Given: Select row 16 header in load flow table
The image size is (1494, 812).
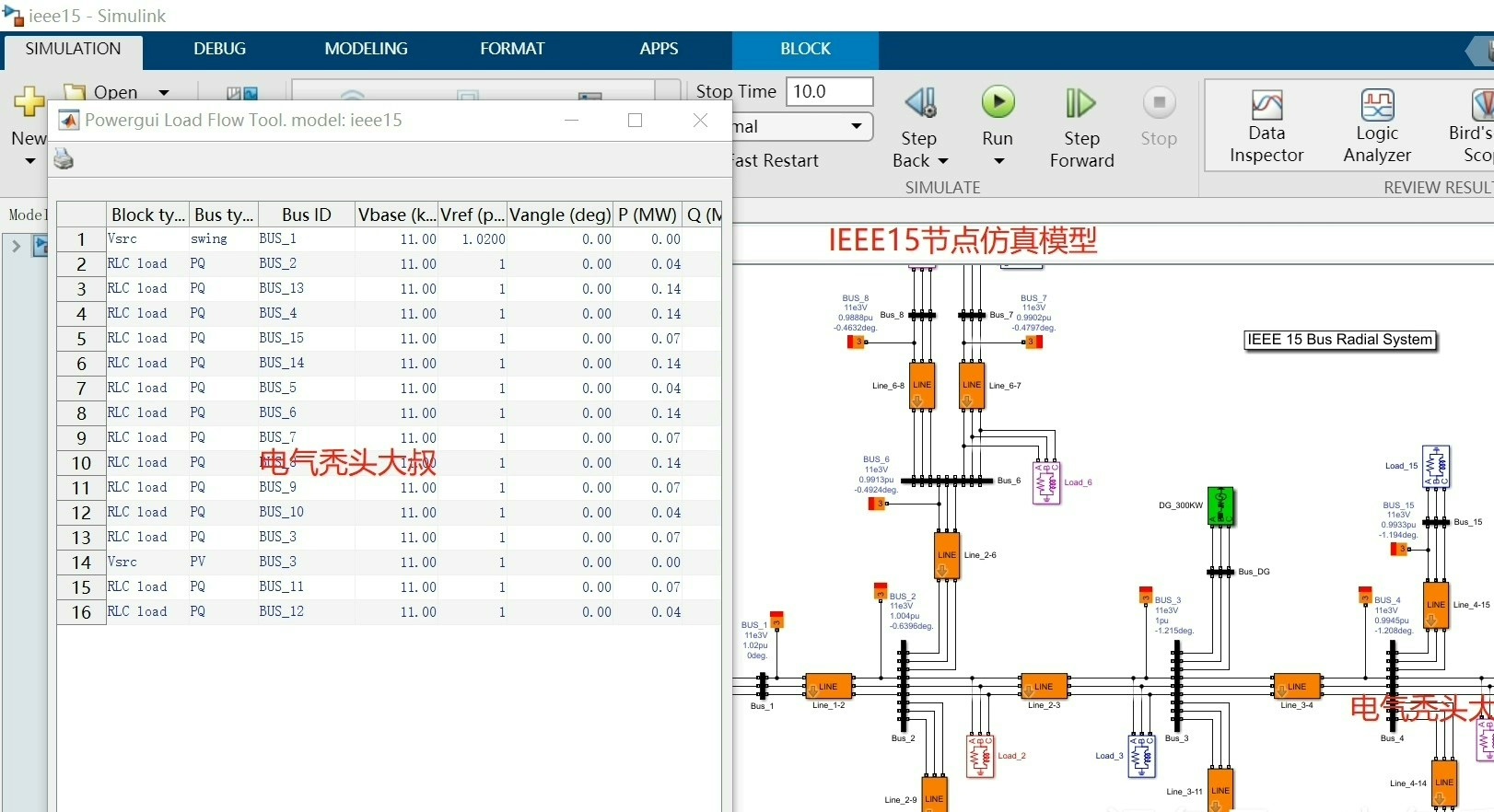Looking at the screenshot, I should (x=81, y=612).
